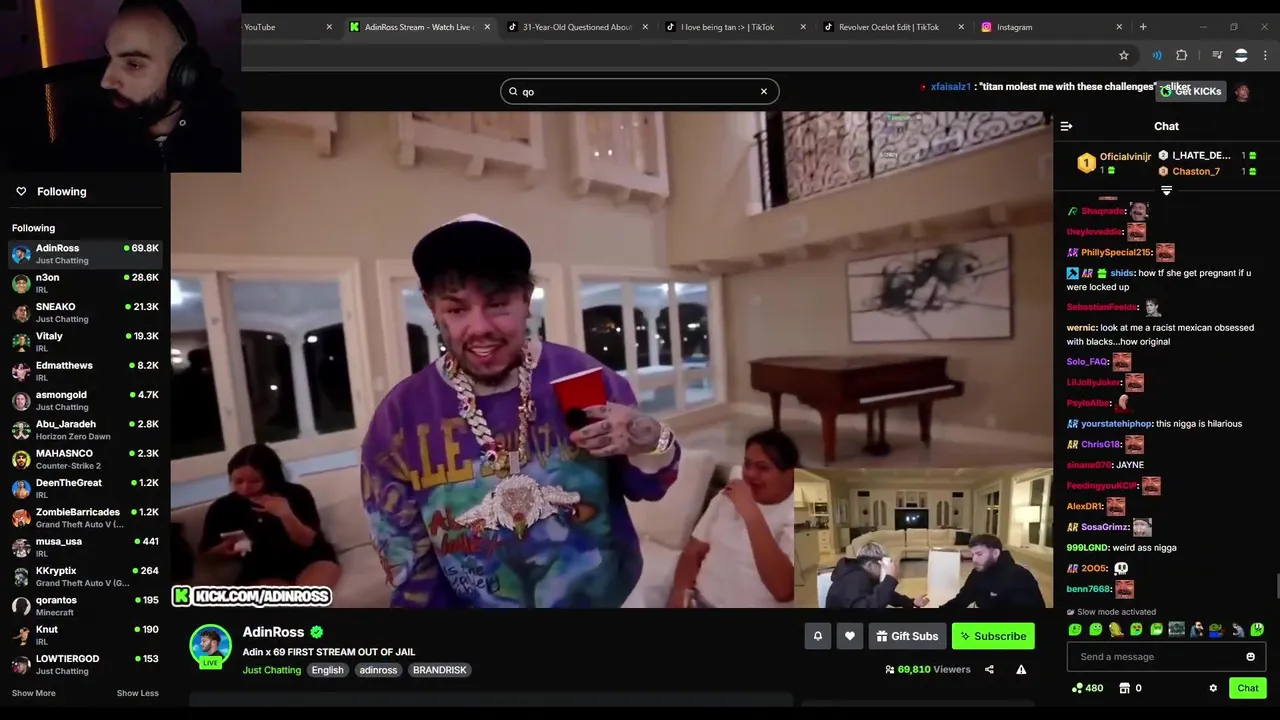Open qorantos Minecraft channel in sidebar
1280x720 pixels.
[85, 606]
